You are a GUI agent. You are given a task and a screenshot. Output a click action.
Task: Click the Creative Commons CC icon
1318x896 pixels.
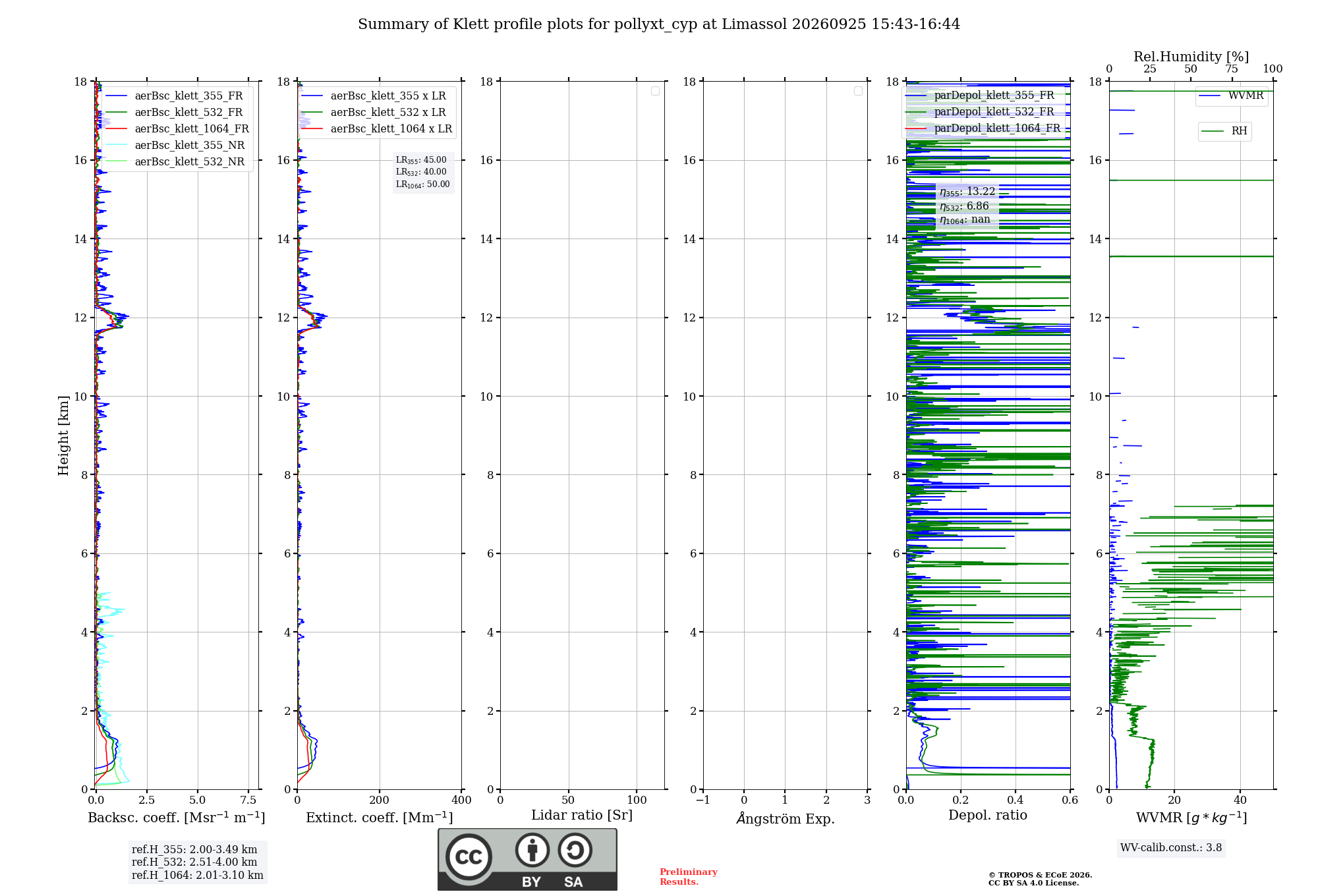pyautogui.click(x=469, y=856)
